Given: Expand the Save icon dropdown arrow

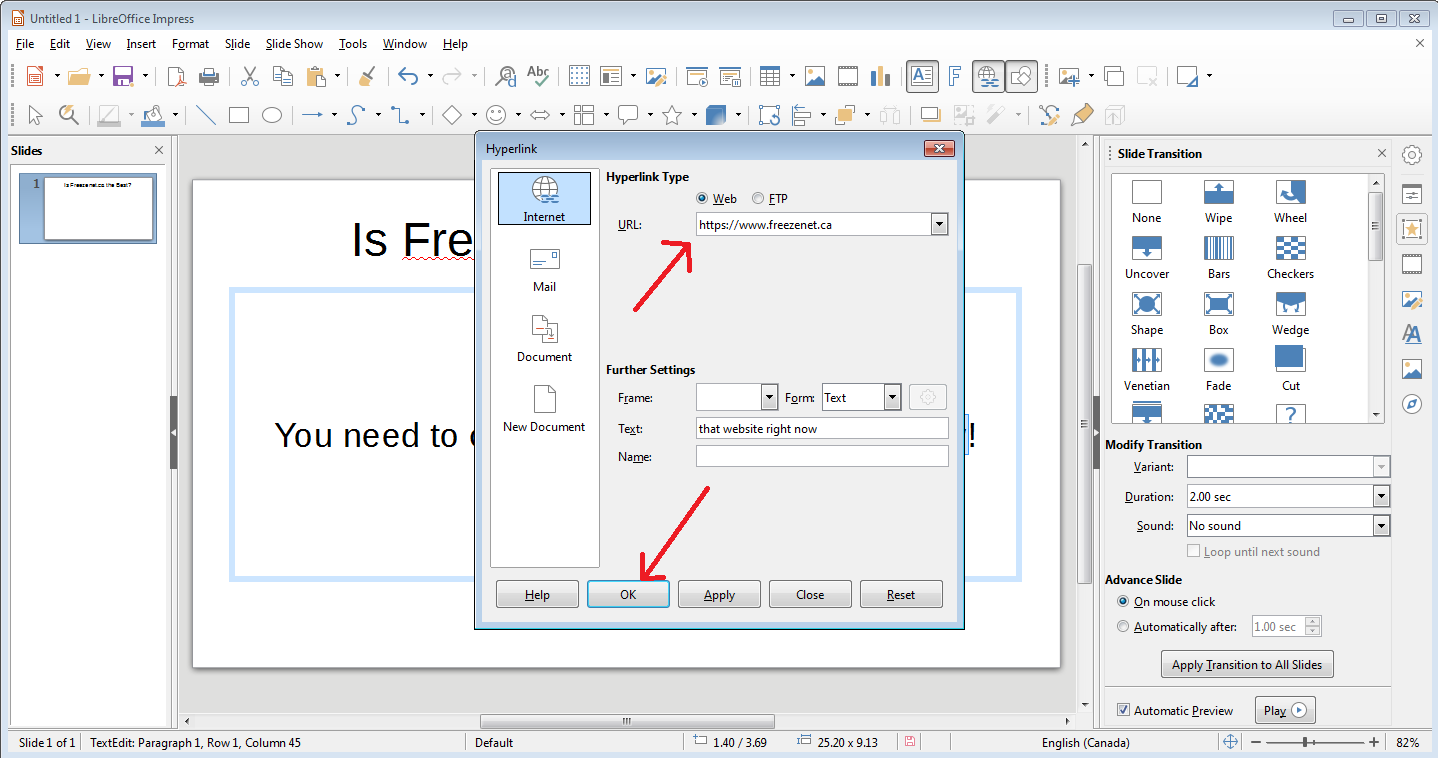Looking at the screenshot, I should (146, 76).
